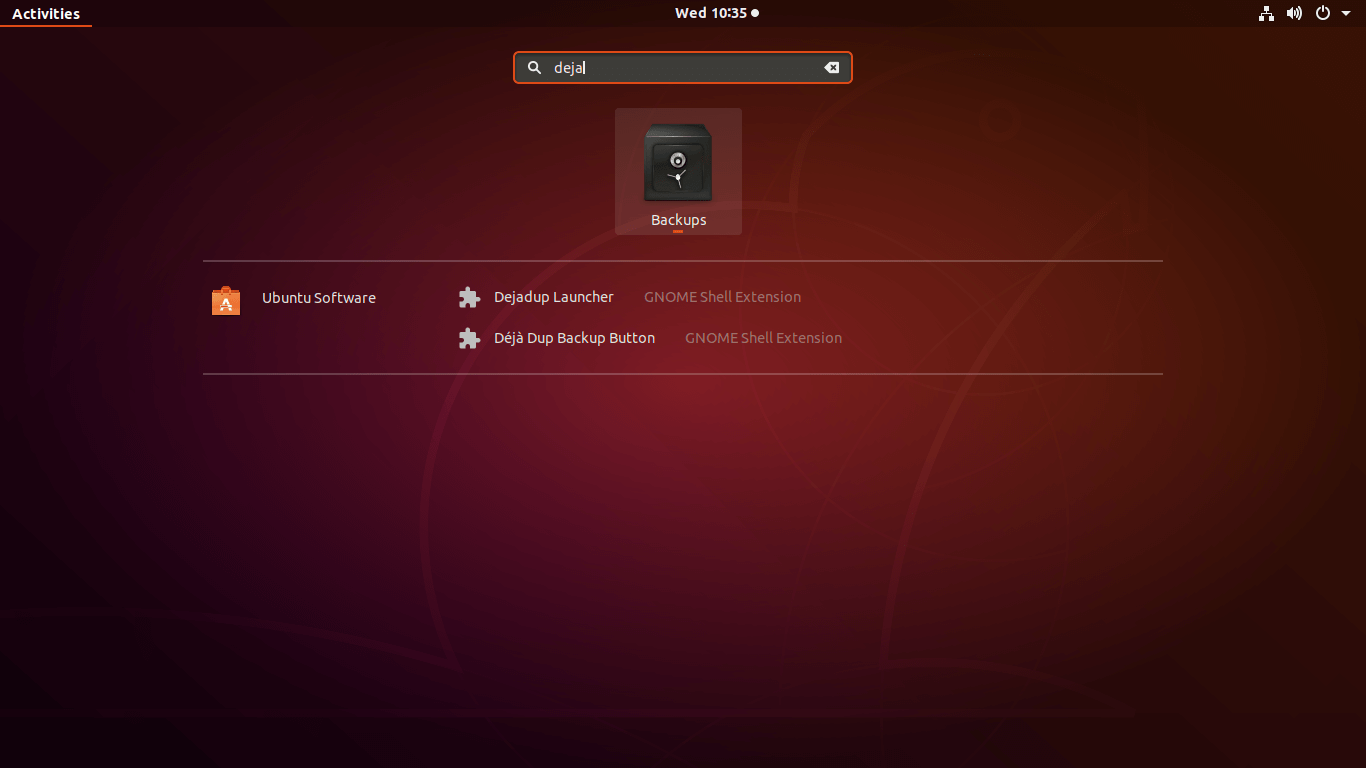Open the Wed 10:35 clock menu

(710, 13)
